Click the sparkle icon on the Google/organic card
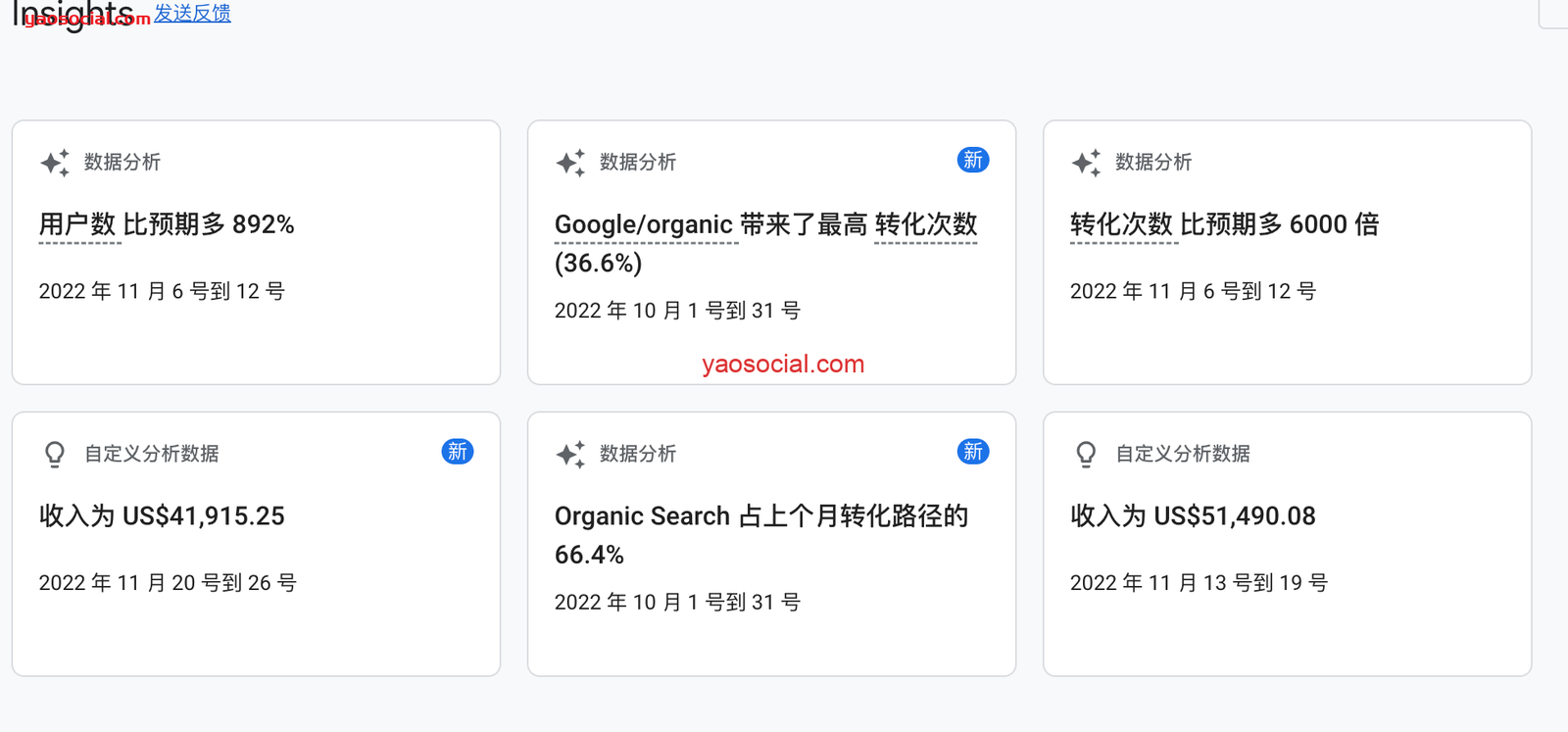1568x732 pixels. 570,163
